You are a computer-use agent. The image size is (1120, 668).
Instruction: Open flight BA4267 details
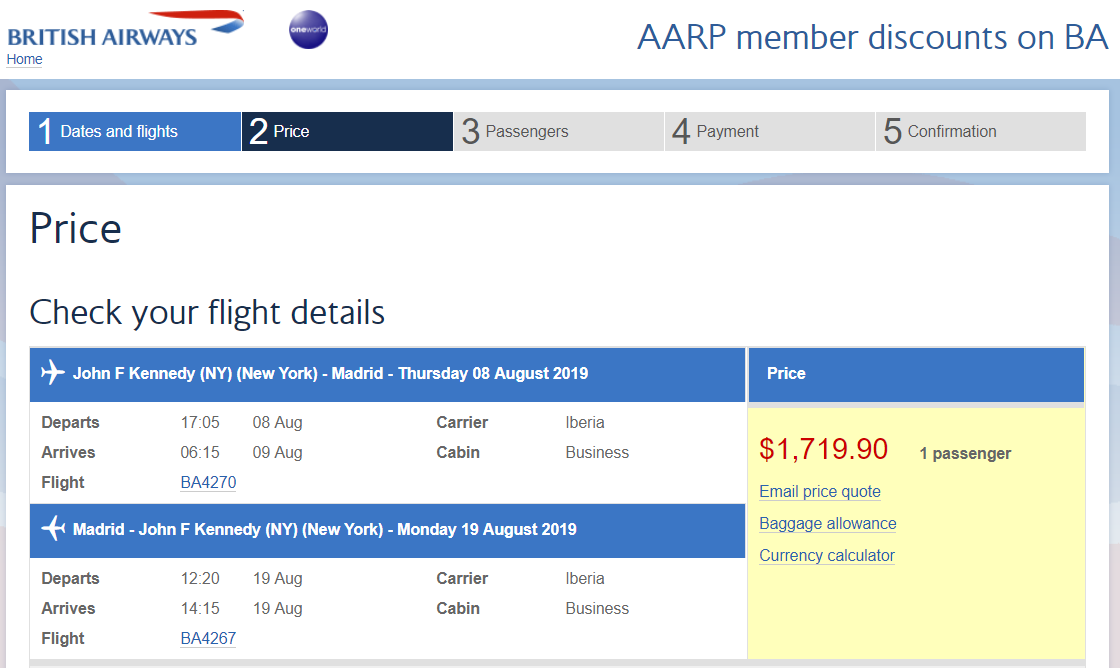(208, 639)
